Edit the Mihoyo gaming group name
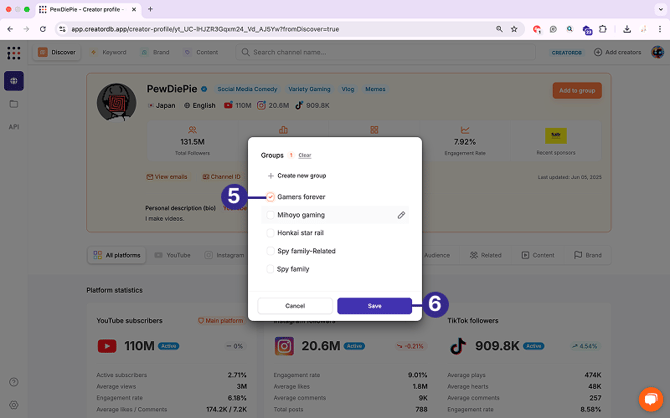The image size is (670, 418). pyautogui.click(x=401, y=215)
